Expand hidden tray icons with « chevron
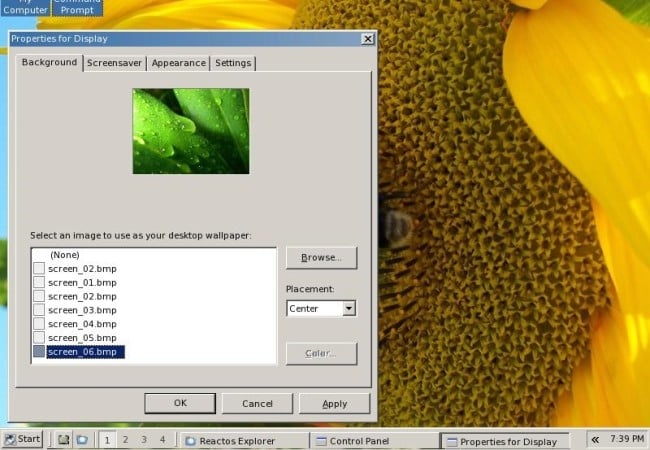The height and width of the screenshot is (450, 650). point(595,439)
